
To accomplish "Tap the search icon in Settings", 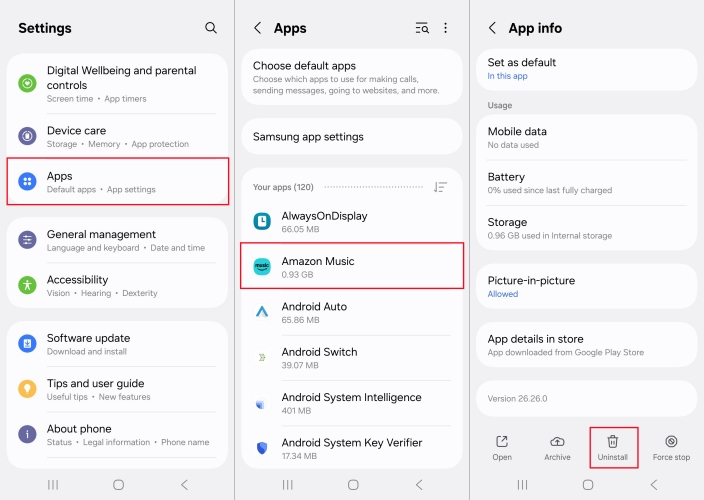I will pyautogui.click(x=211, y=28).
